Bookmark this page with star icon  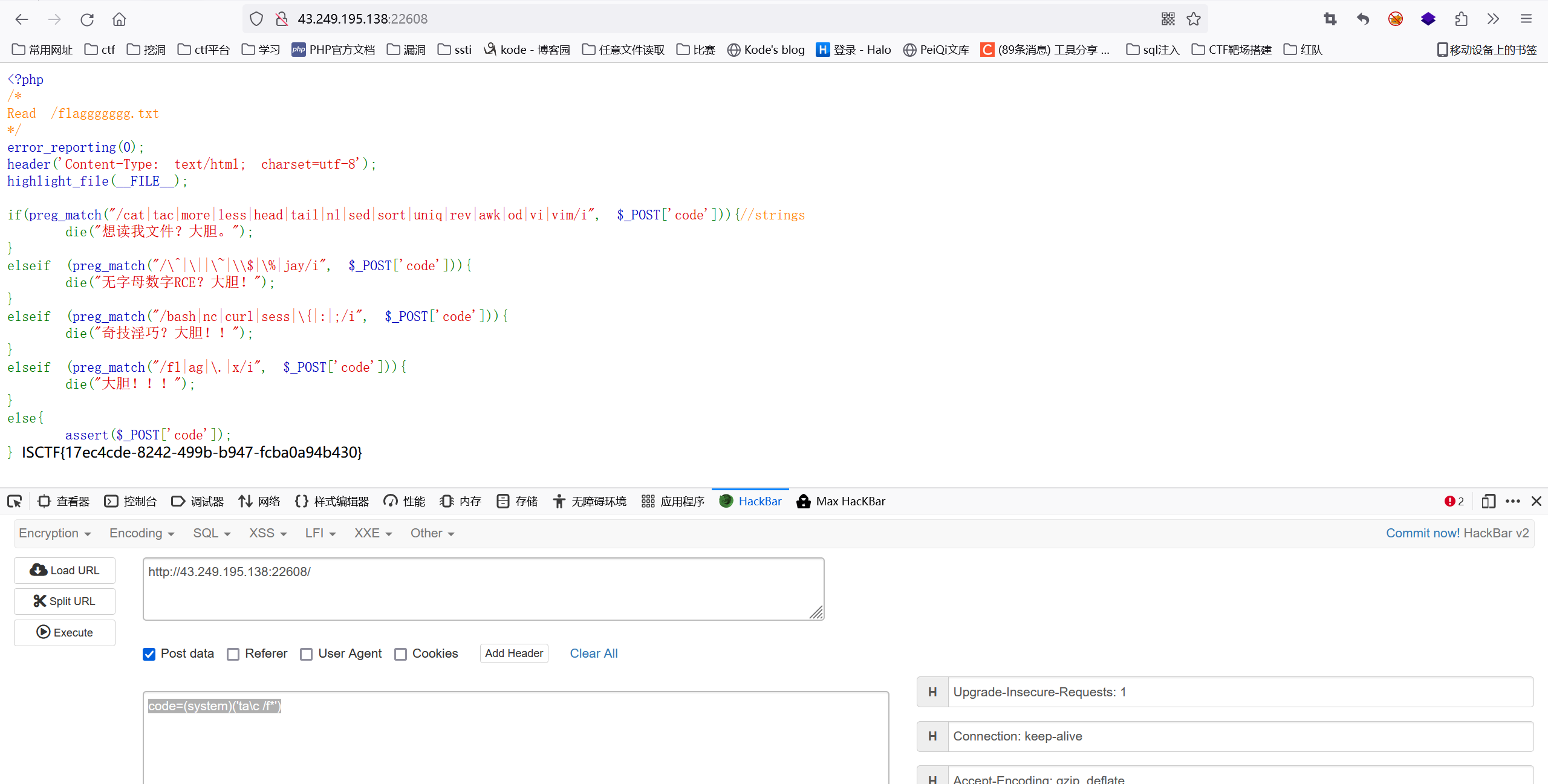pyautogui.click(x=1193, y=19)
